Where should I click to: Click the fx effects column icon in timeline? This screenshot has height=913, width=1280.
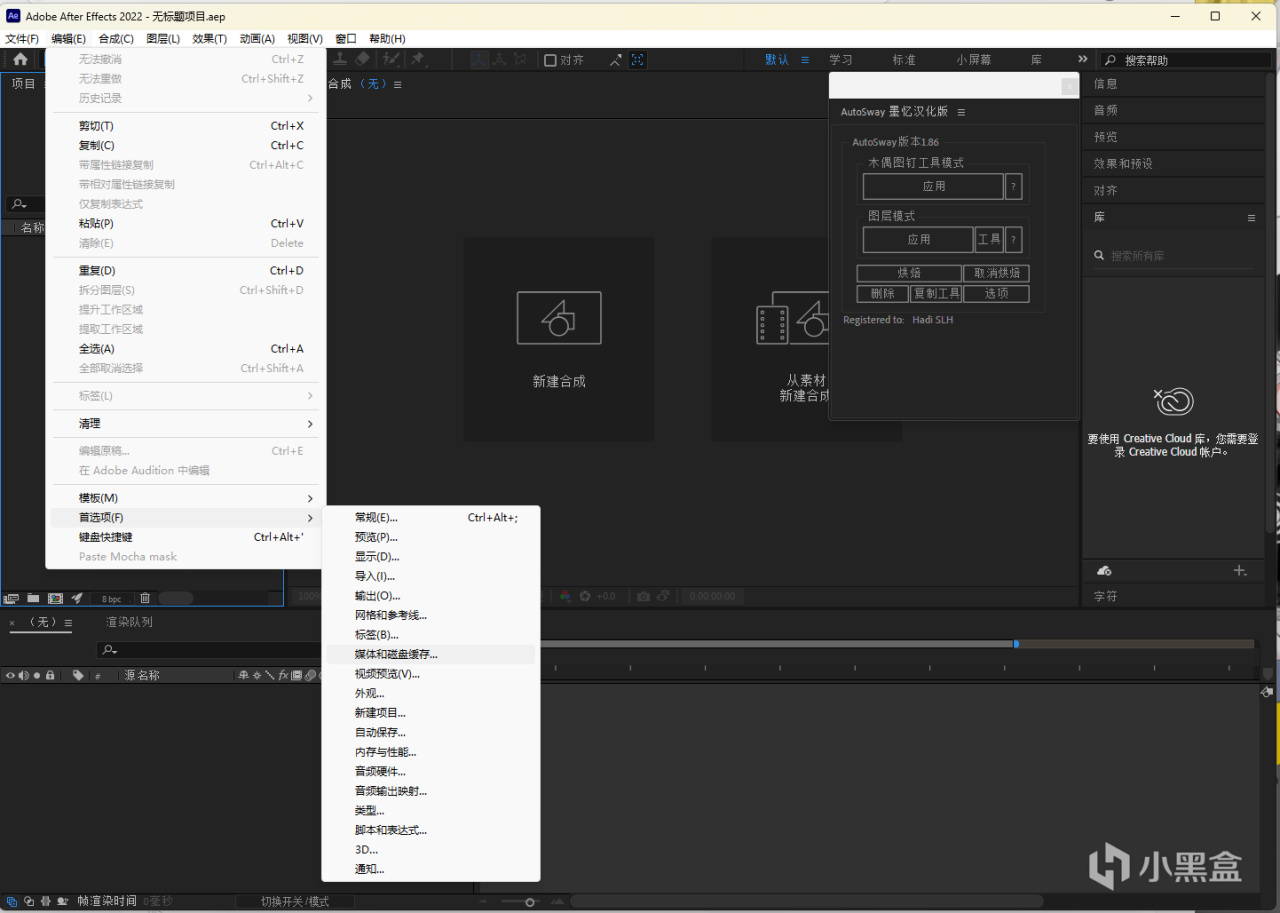[x=284, y=675]
